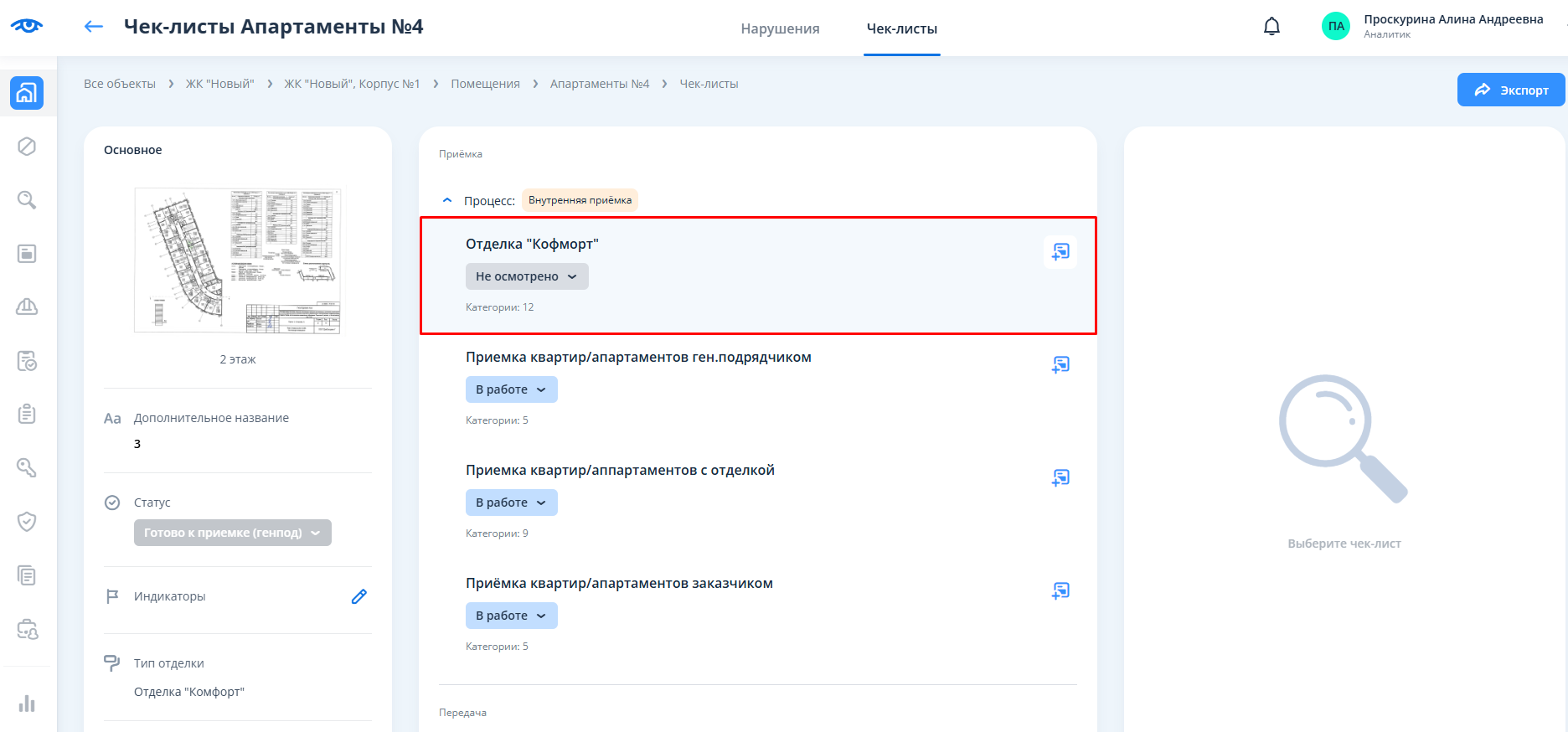
Task: Edit indicators using the pencil icon
Action: pyautogui.click(x=359, y=596)
